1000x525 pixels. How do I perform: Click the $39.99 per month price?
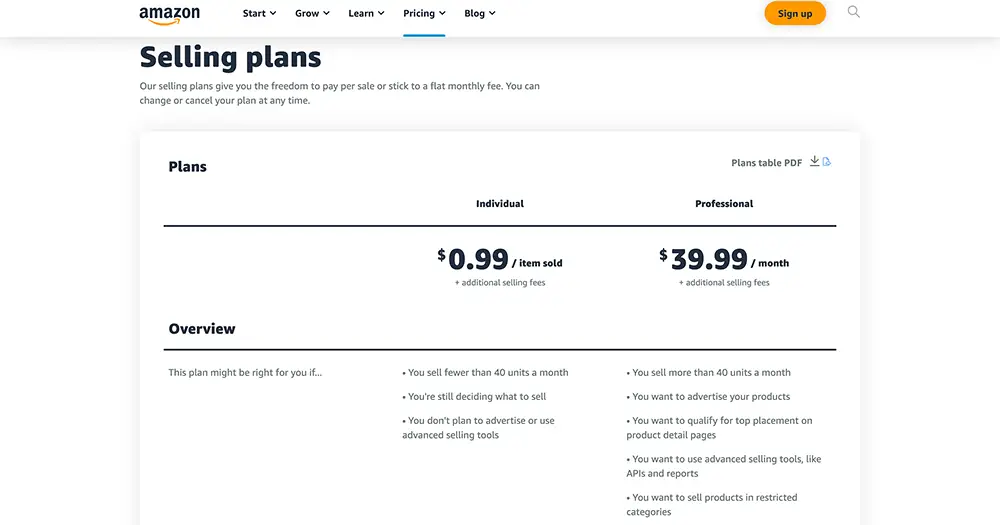tap(724, 260)
